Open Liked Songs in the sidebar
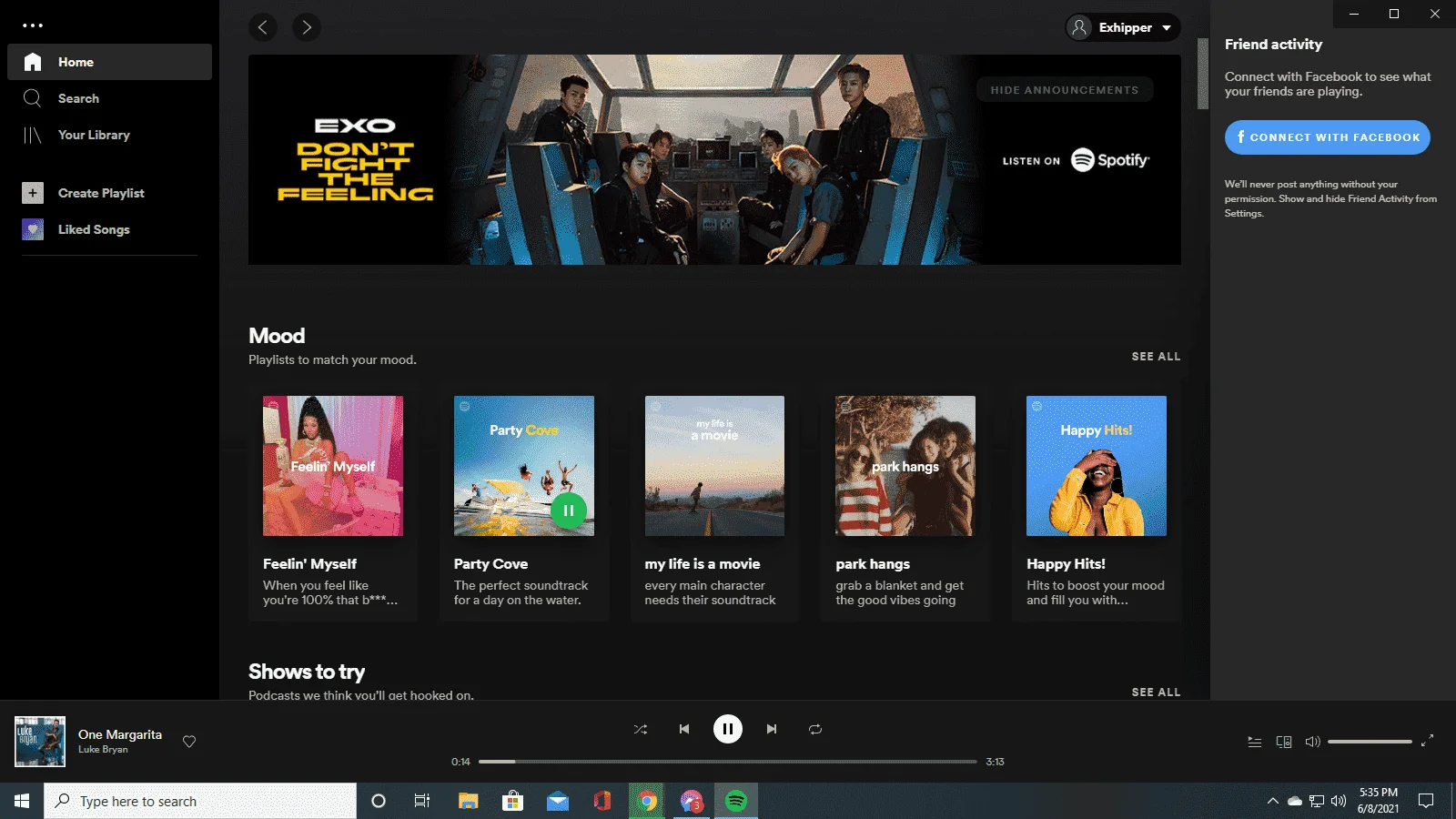Viewport: 1456px width, 819px height. (x=94, y=229)
